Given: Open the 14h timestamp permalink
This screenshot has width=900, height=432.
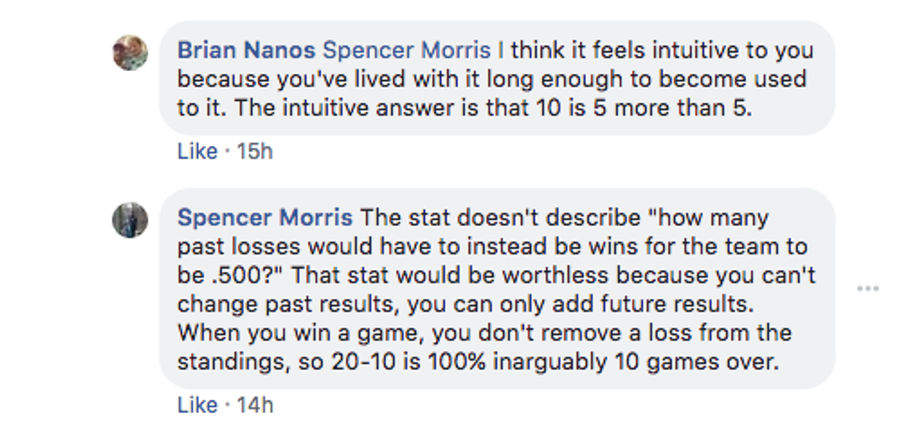Looking at the screenshot, I should (x=255, y=405).
